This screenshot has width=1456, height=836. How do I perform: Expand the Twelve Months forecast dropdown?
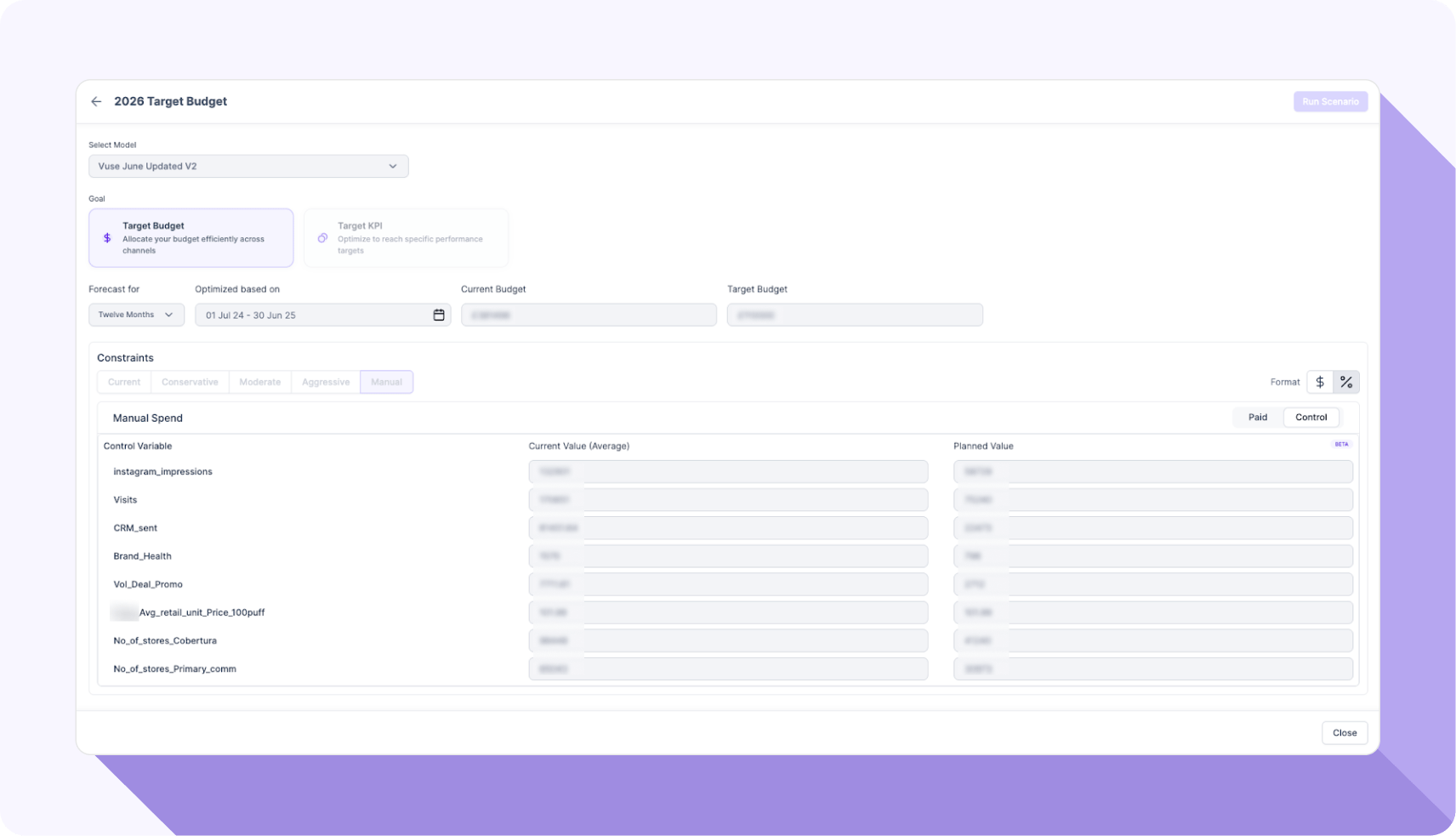(x=136, y=315)
